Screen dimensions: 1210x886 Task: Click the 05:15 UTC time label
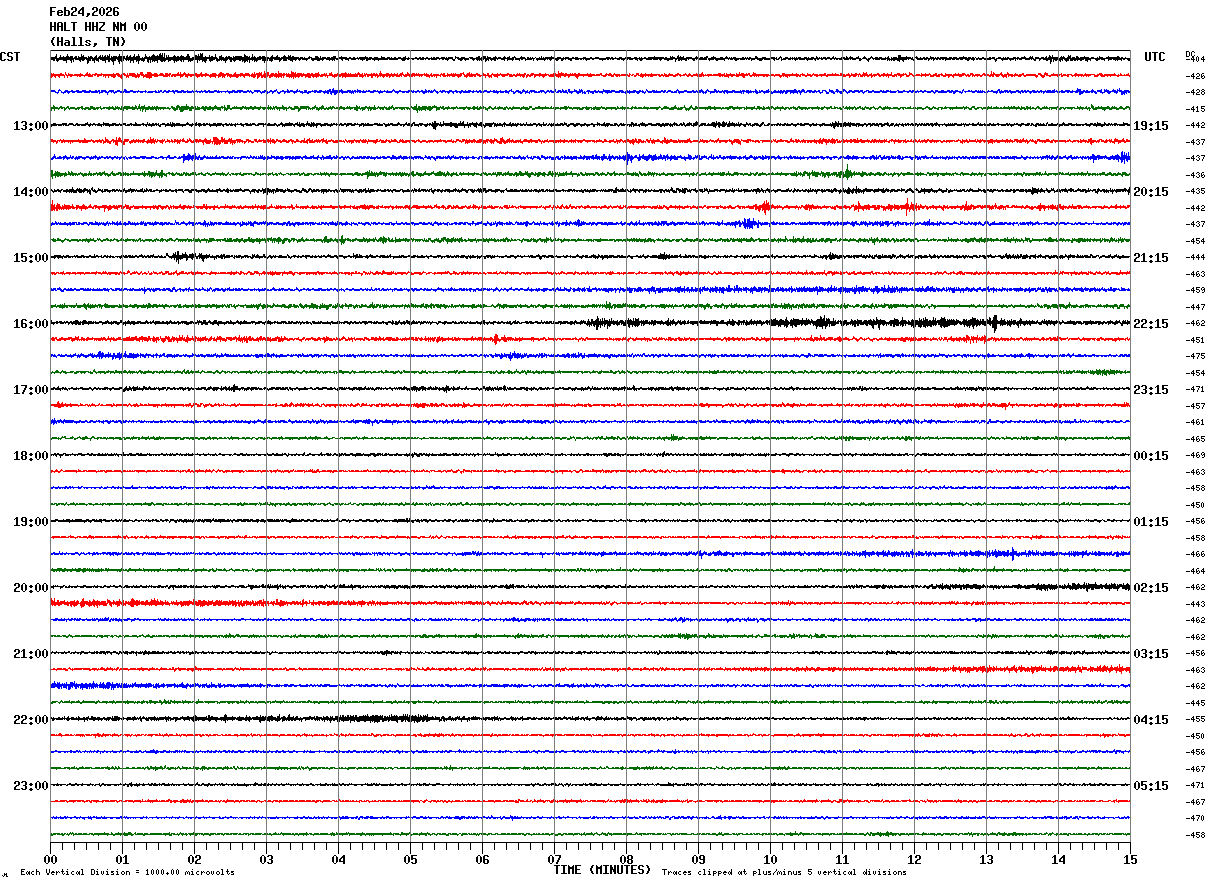click(x=1151, y=786)
